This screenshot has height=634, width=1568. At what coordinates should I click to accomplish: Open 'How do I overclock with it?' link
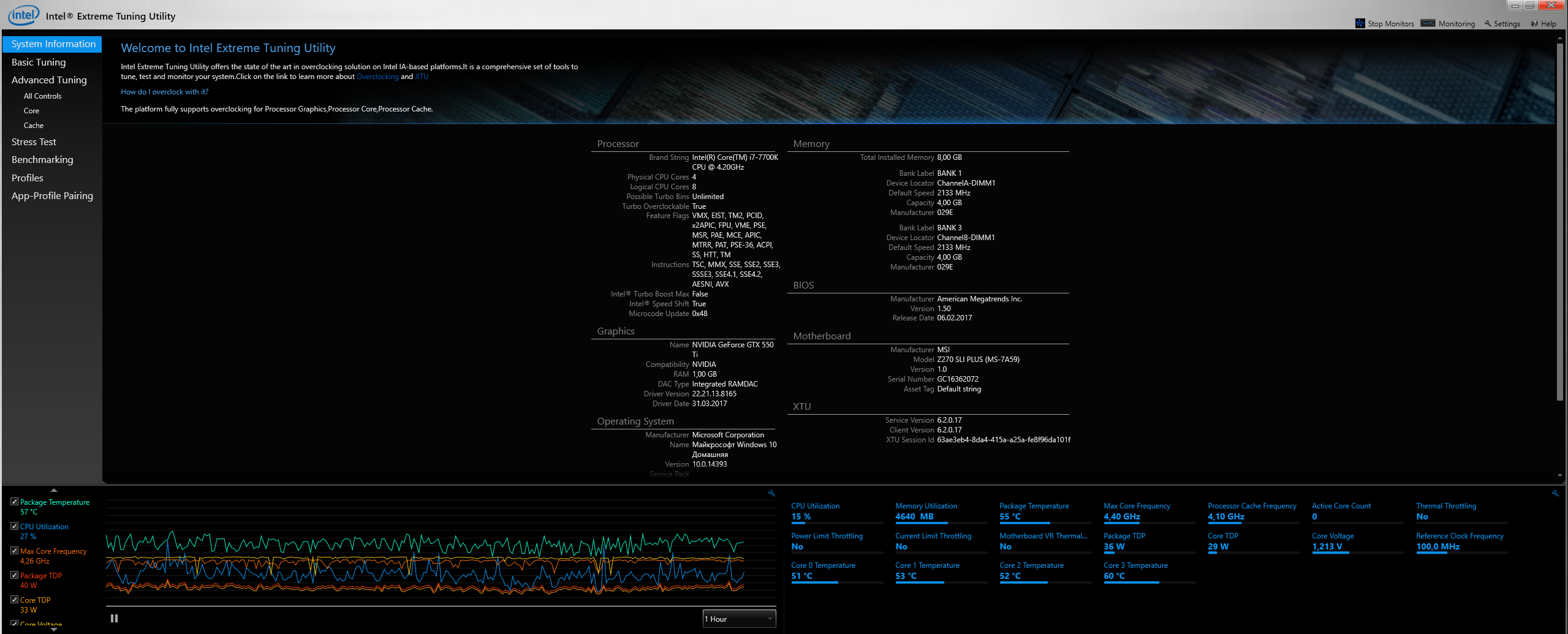(165, 92)
